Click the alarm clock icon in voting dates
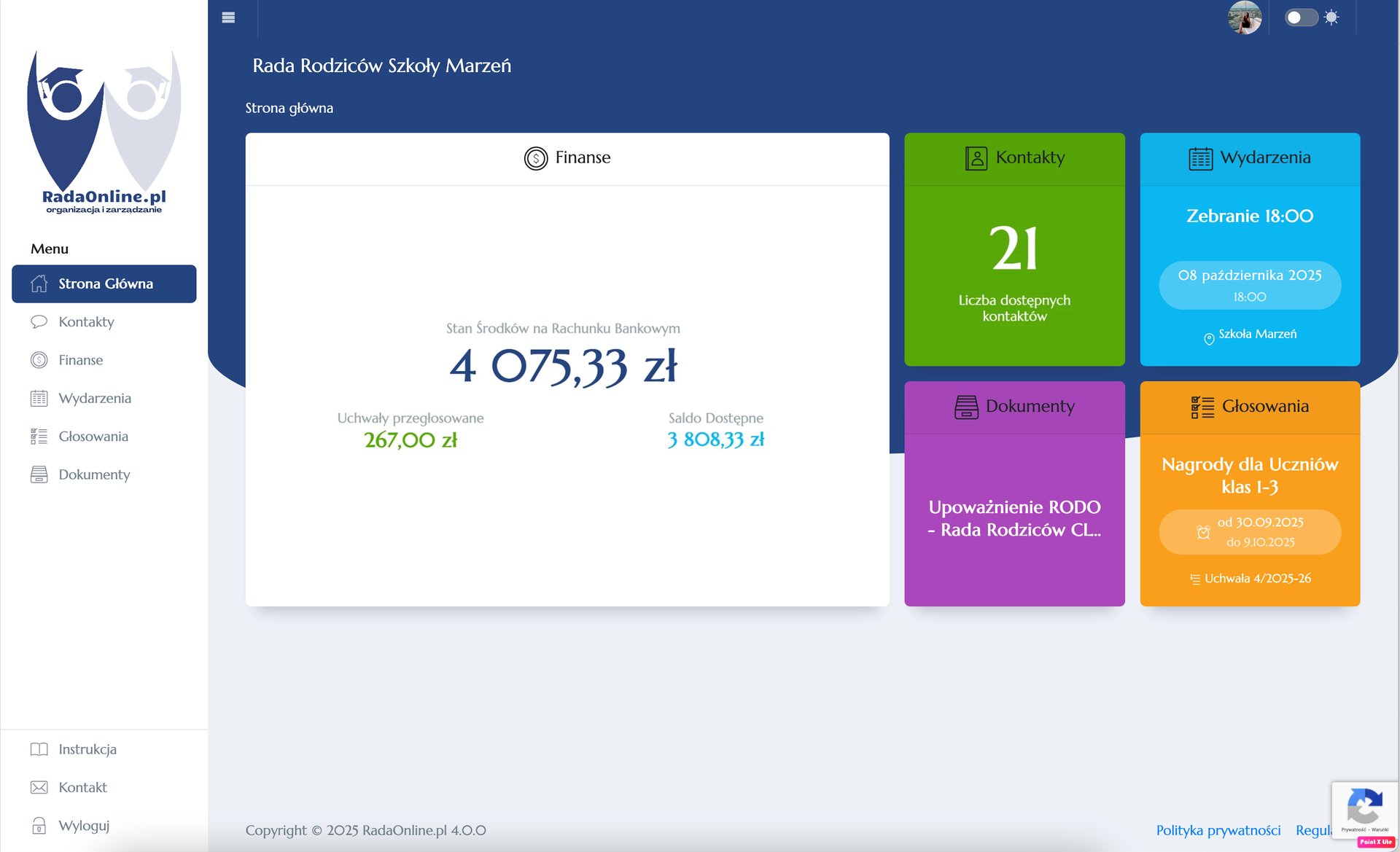The height and width of the screenshot is (852, 1400). (1203, 532)
